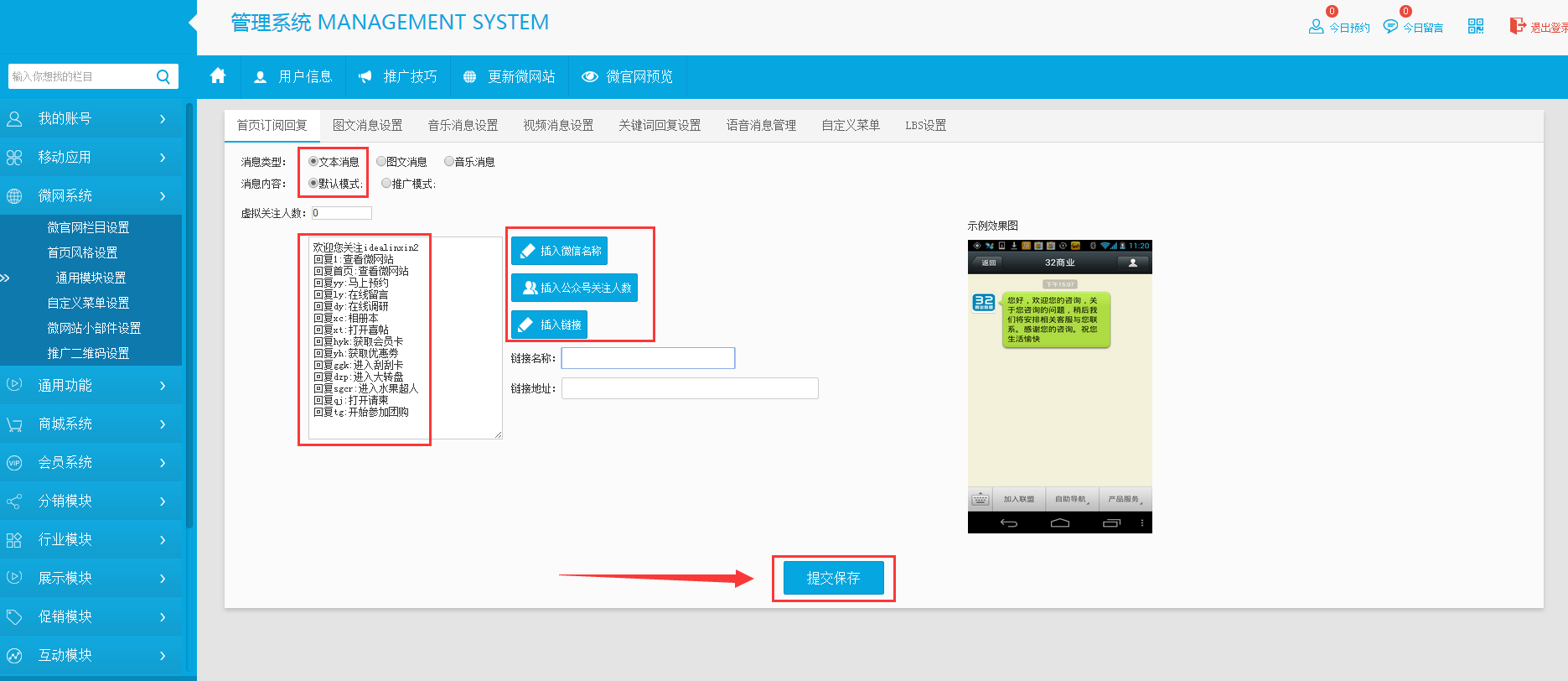The height and width of the screenshot is (681, 1568).
Task: Click the logout (退出登录) icon
Action: point(1518,27)
